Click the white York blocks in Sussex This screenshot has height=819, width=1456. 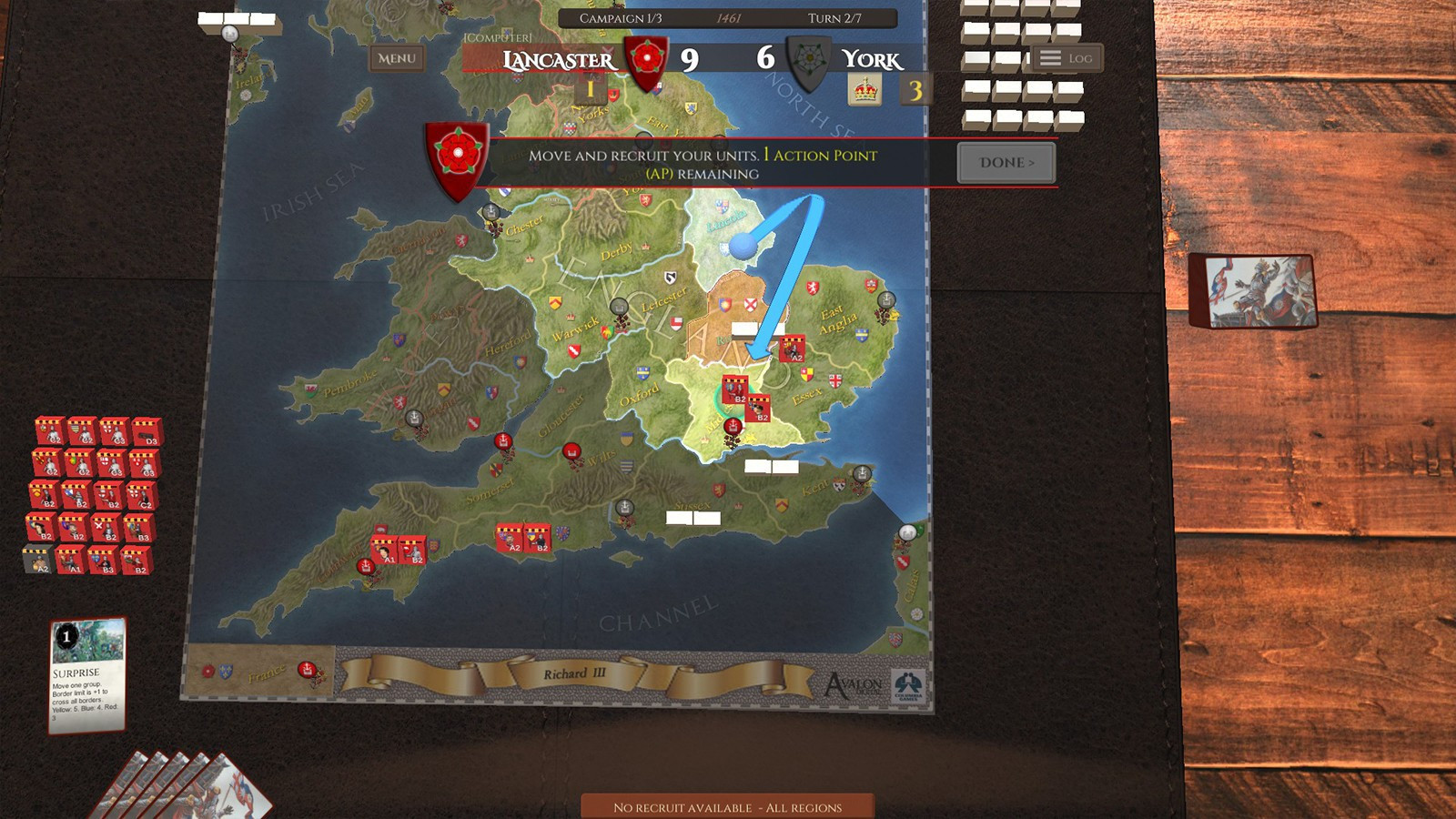pyautogui.click(x=693, y=518)
